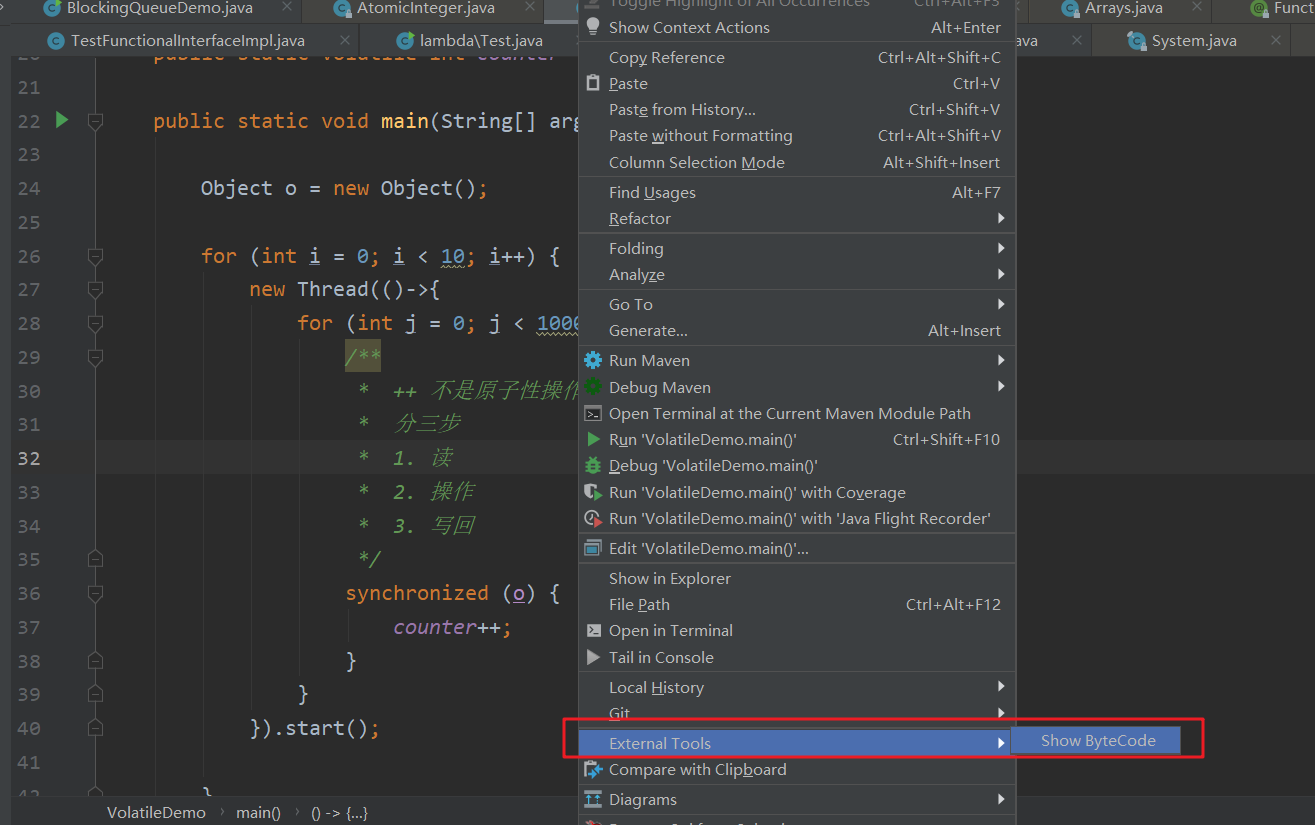Open the Local History submenu

click(x=797, y=687)
